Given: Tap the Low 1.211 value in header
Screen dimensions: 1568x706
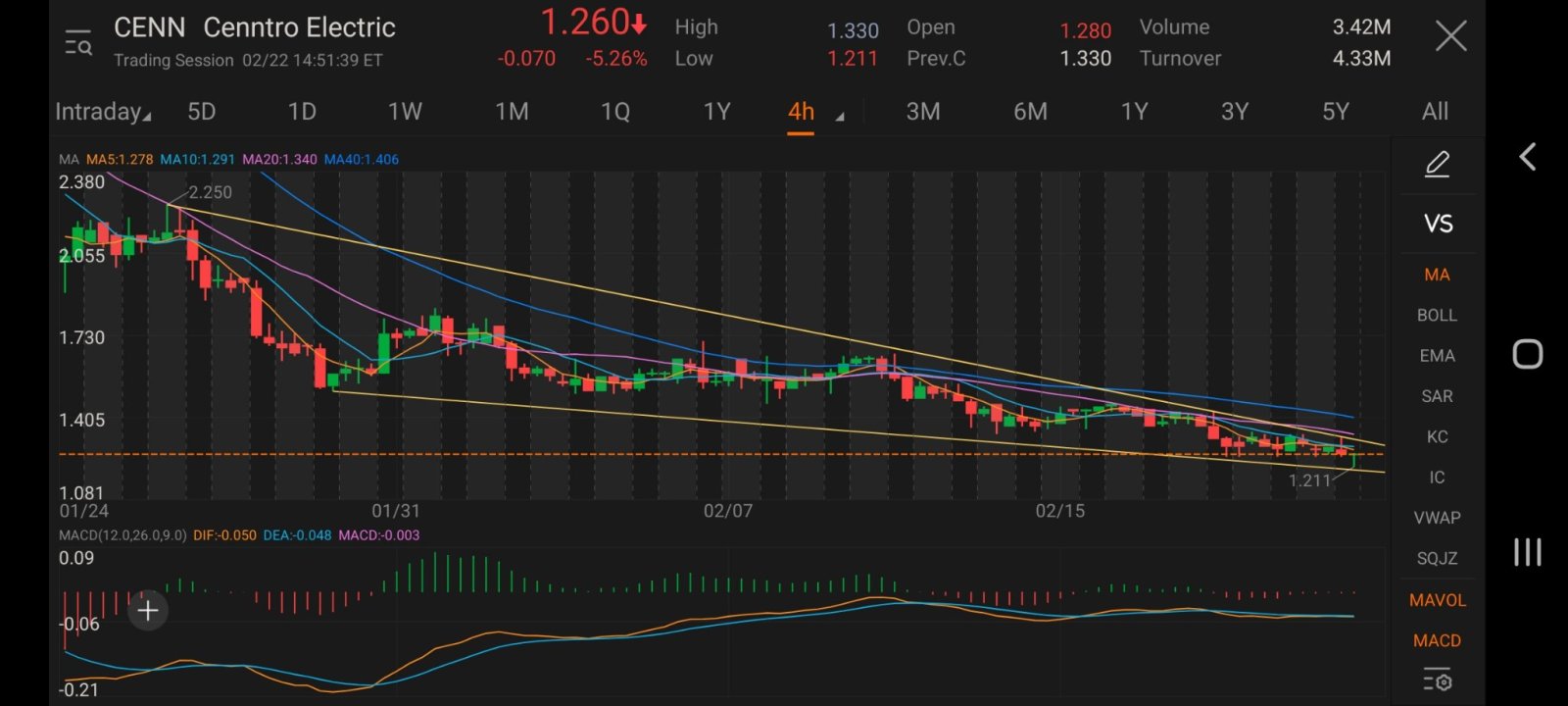Looking at the screenshot, I should [x=853, y=59].
